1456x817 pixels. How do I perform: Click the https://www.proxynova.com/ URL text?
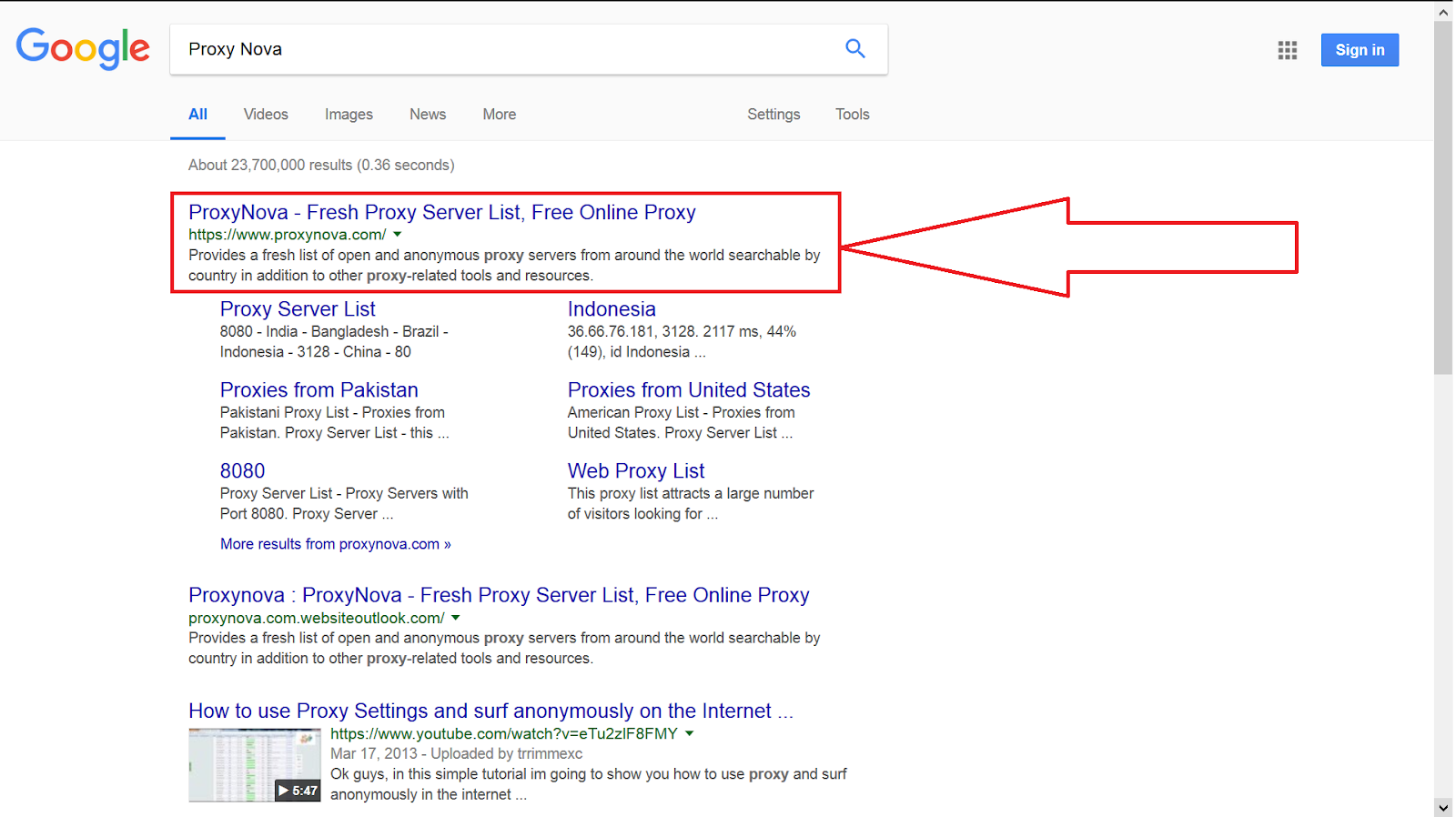click(288, 235)
